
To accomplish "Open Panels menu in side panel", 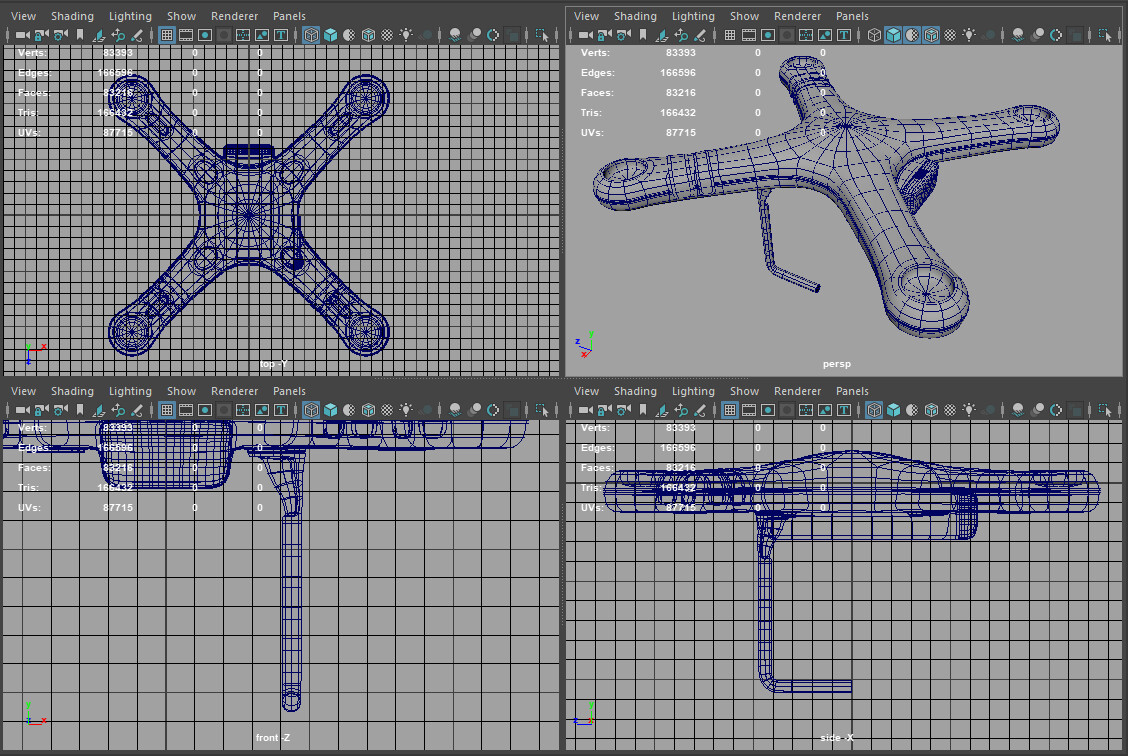I will [852, 391].
